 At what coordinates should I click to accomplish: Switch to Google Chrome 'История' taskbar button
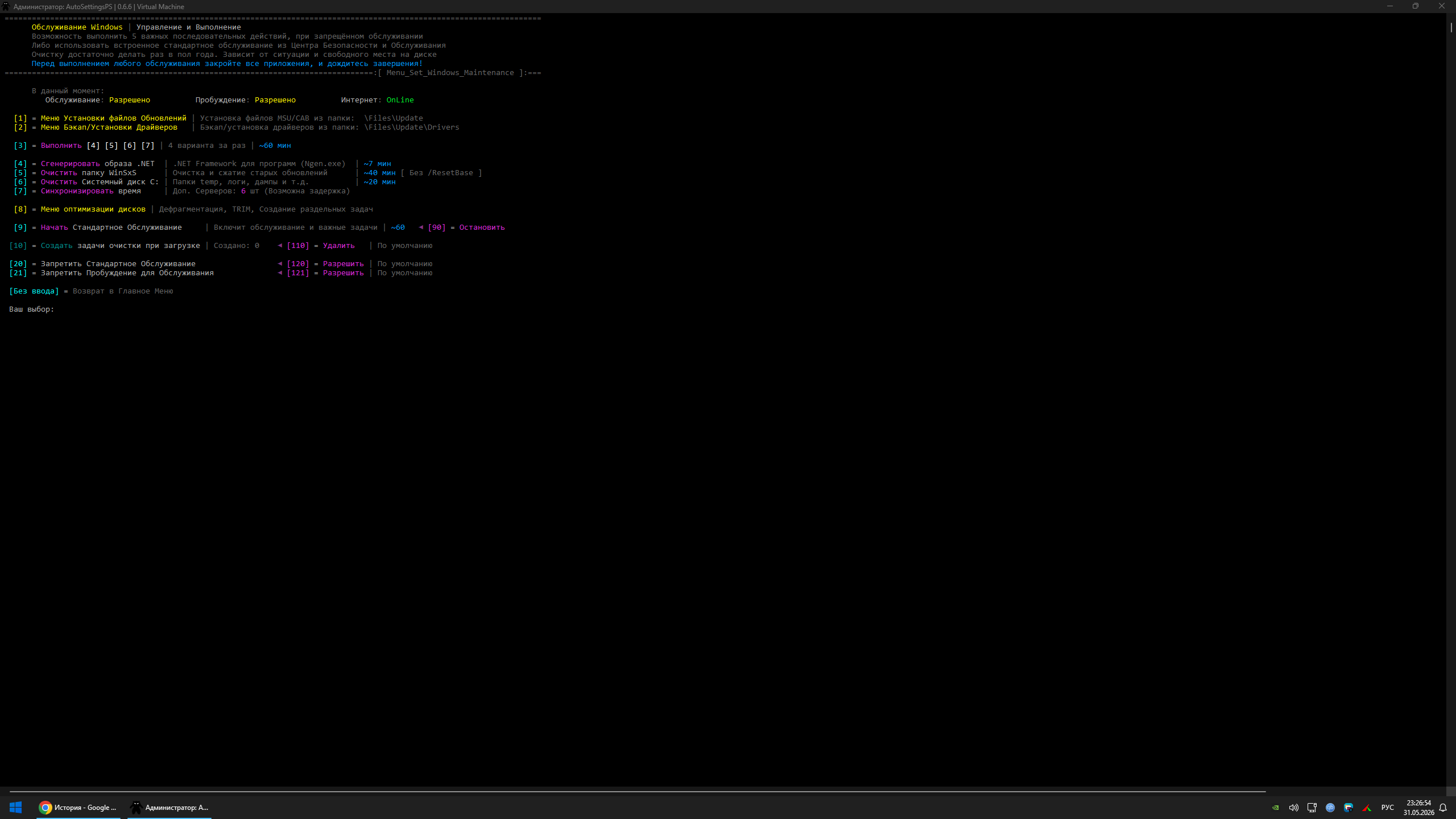78,807
